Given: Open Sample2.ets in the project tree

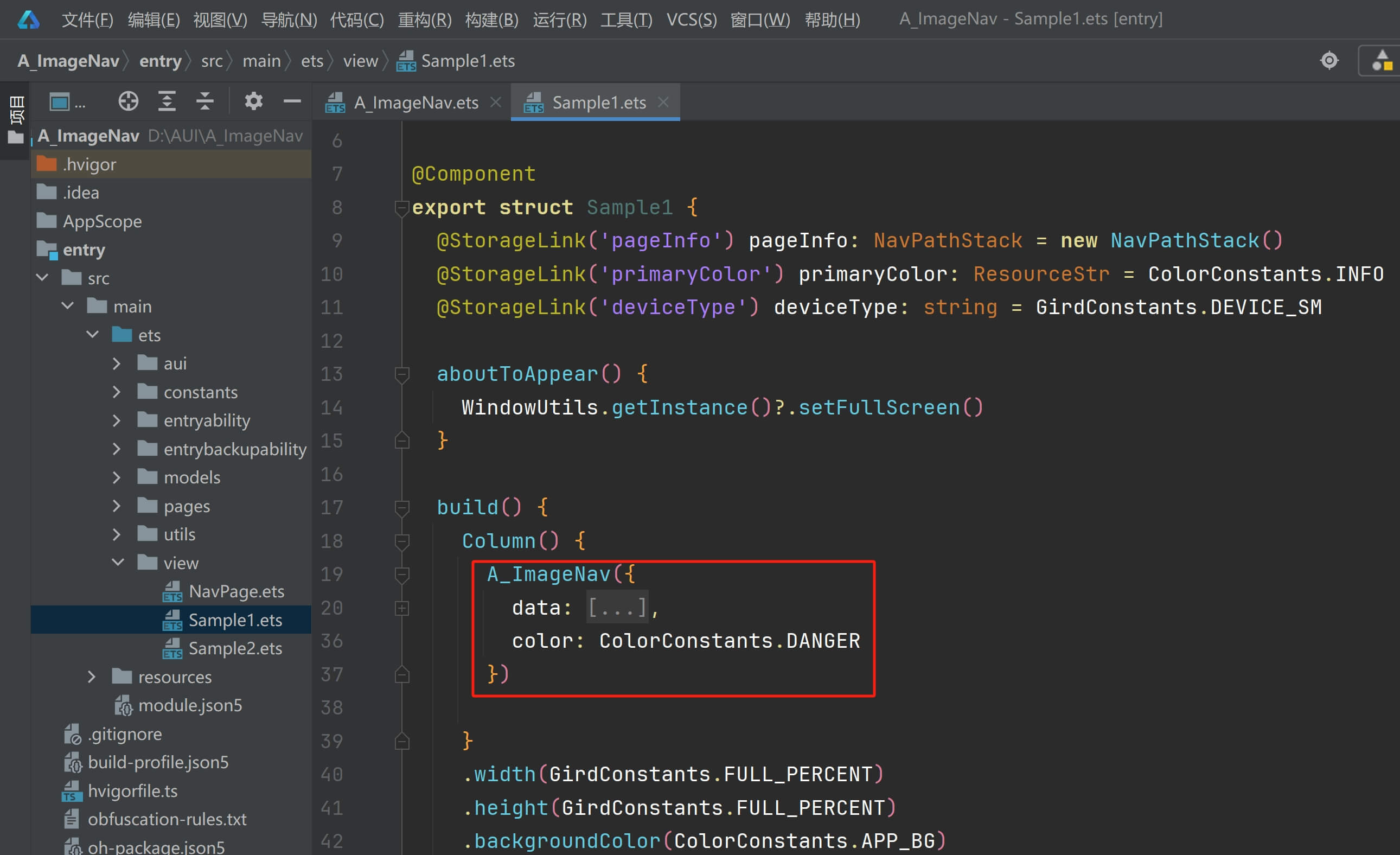Looking at the screenshot, I should [x=235, y=648].
